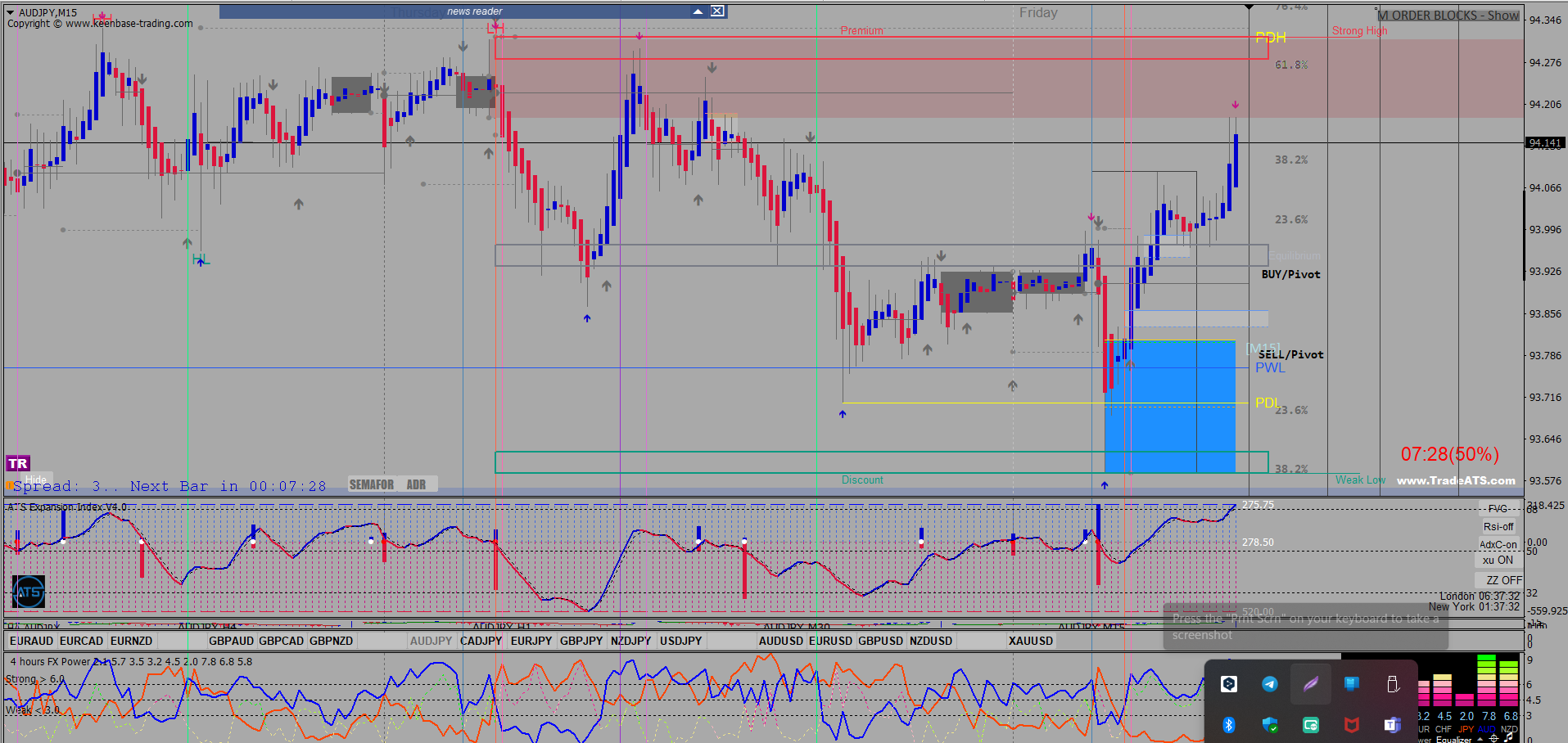This screenshot has width=1568, height=743.
Task: Click the yellow PDH label
Action: coord(1271,38)
